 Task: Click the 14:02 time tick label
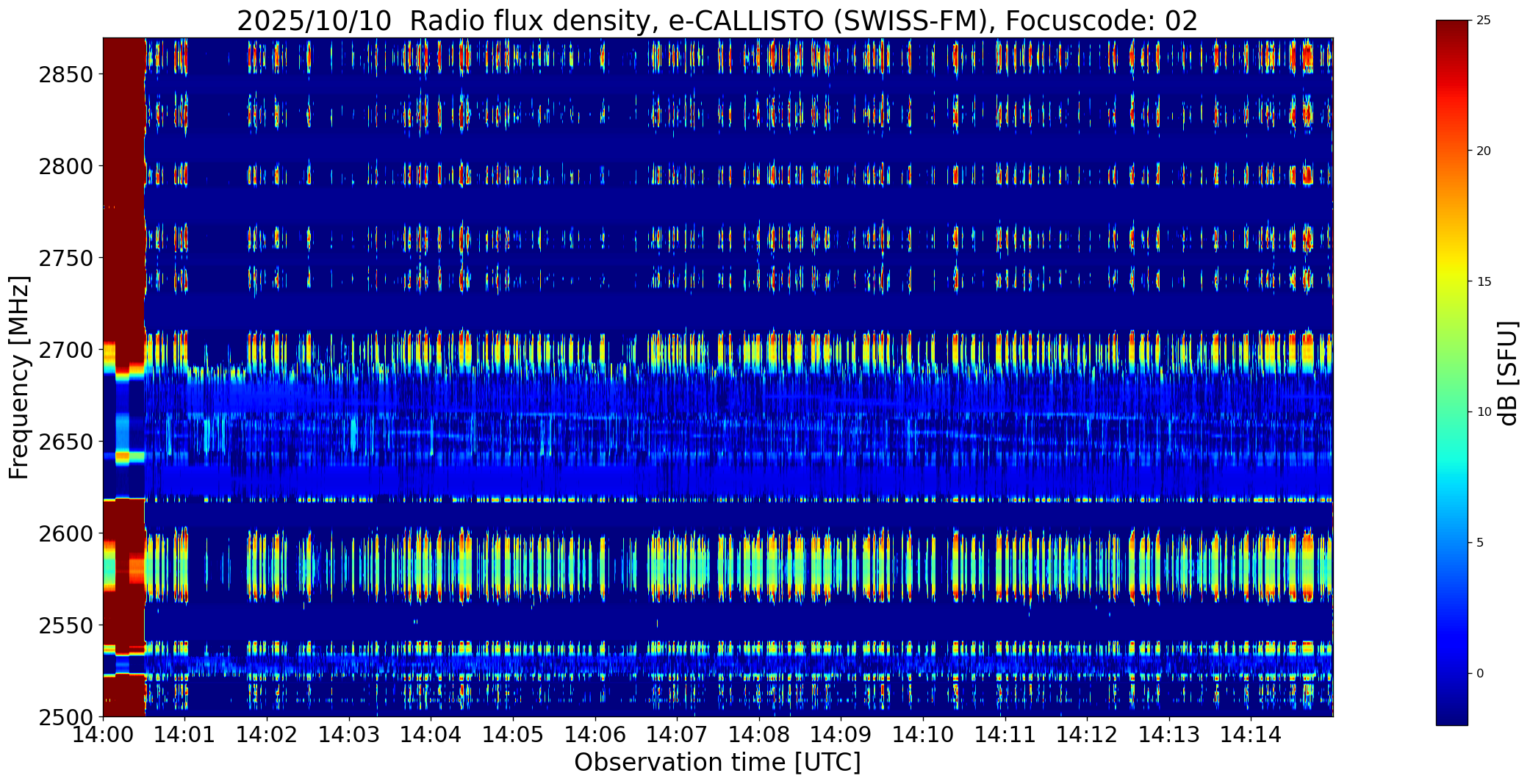267,734
